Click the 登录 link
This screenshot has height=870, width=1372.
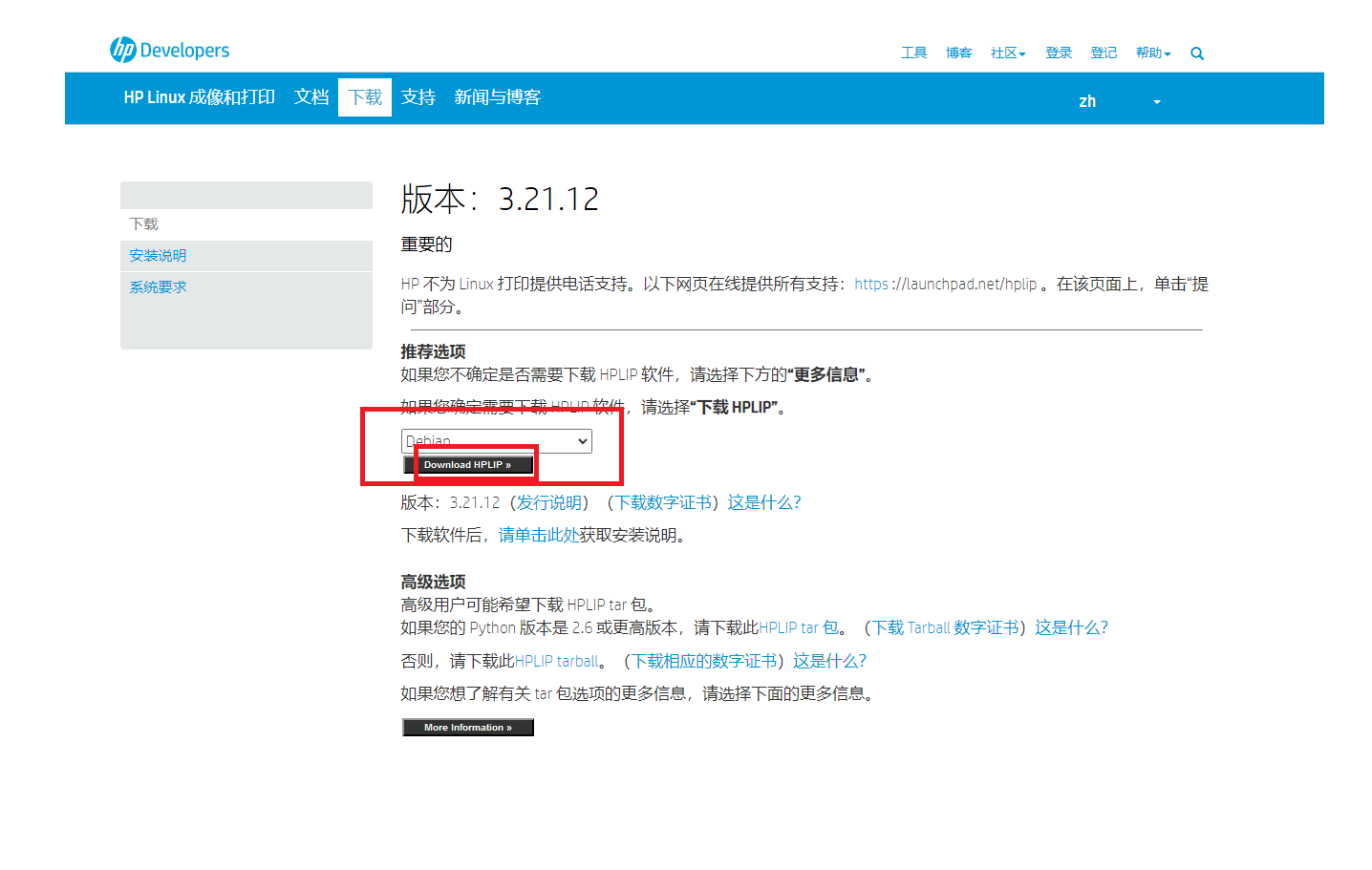click(1058, 53)
